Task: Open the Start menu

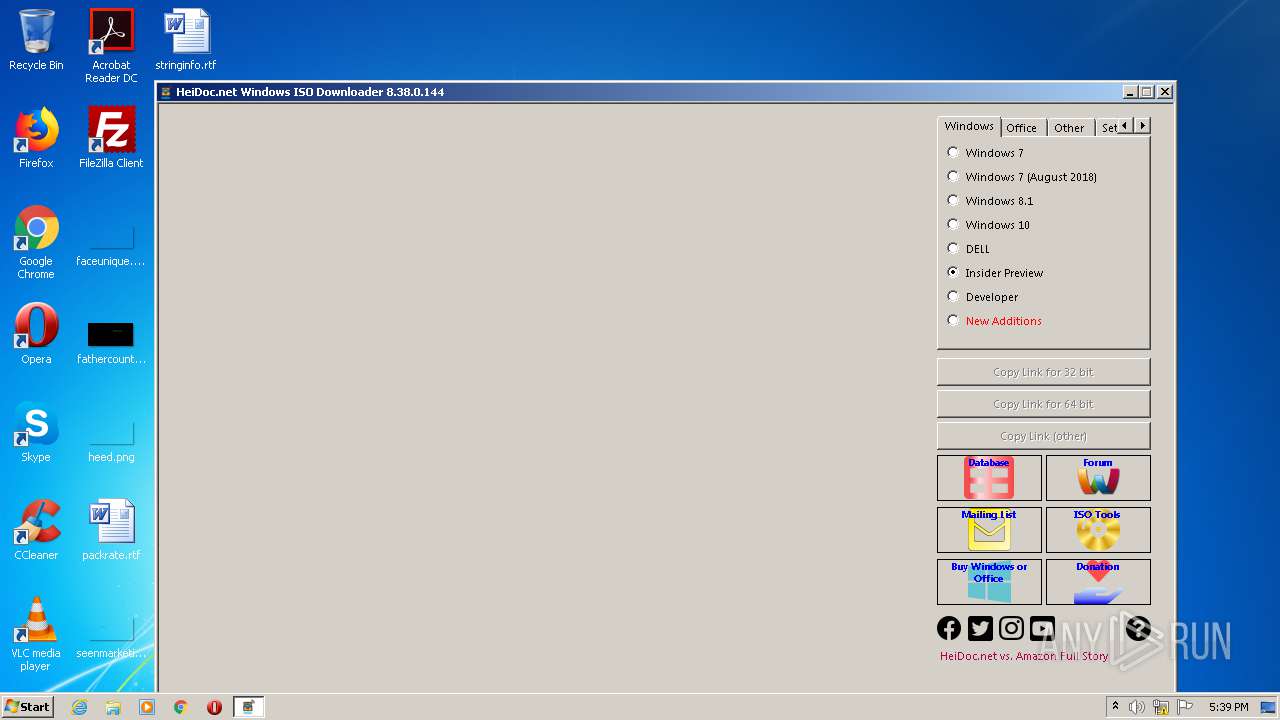Action: [x=28, y=707]
